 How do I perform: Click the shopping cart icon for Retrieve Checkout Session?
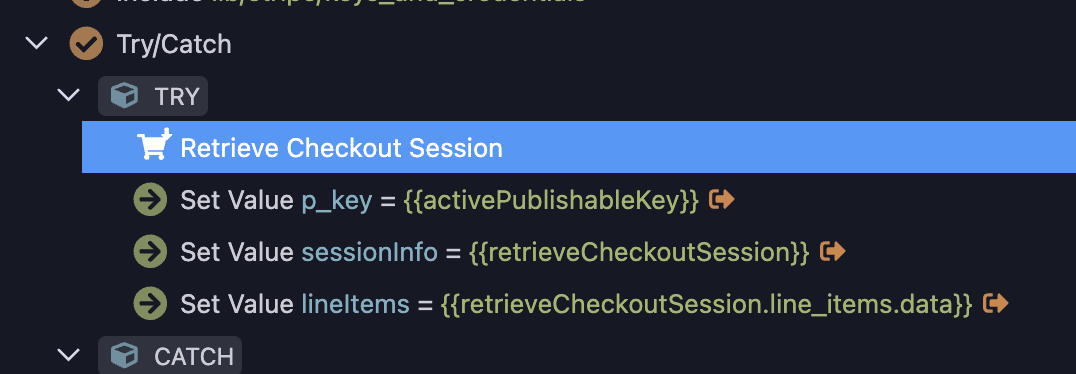154,144
